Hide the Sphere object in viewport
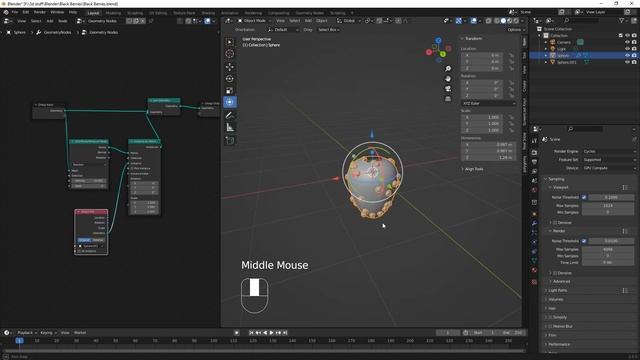 [x=627, y=55]
